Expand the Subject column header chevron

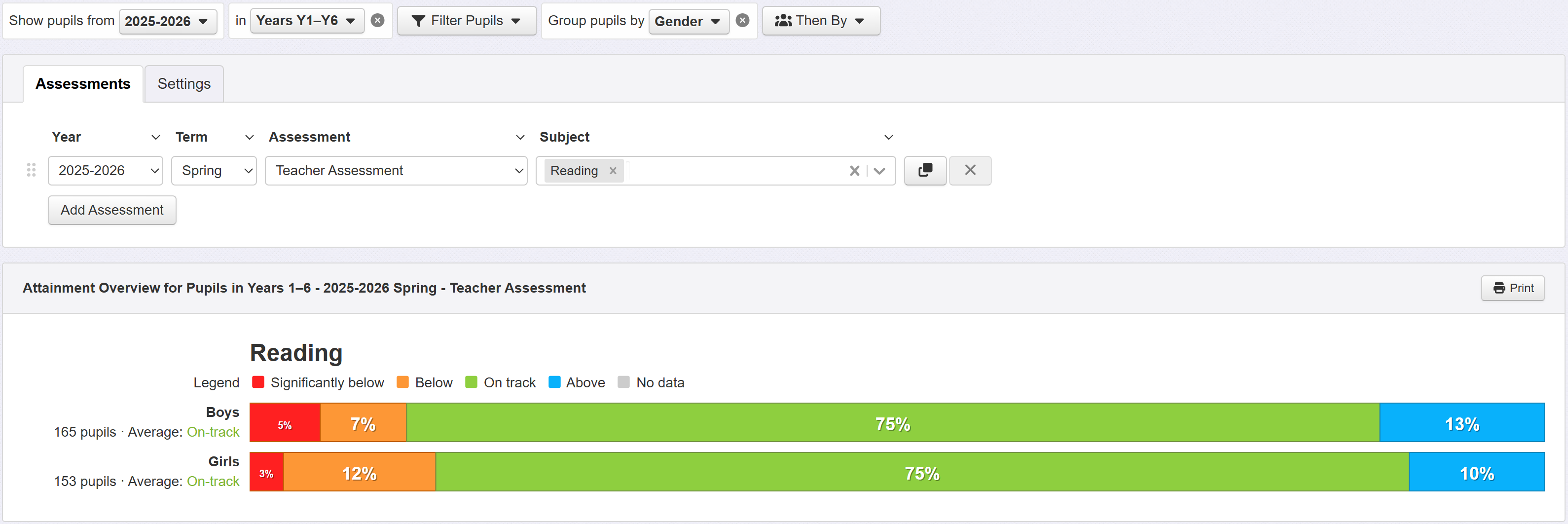(888, 138)
